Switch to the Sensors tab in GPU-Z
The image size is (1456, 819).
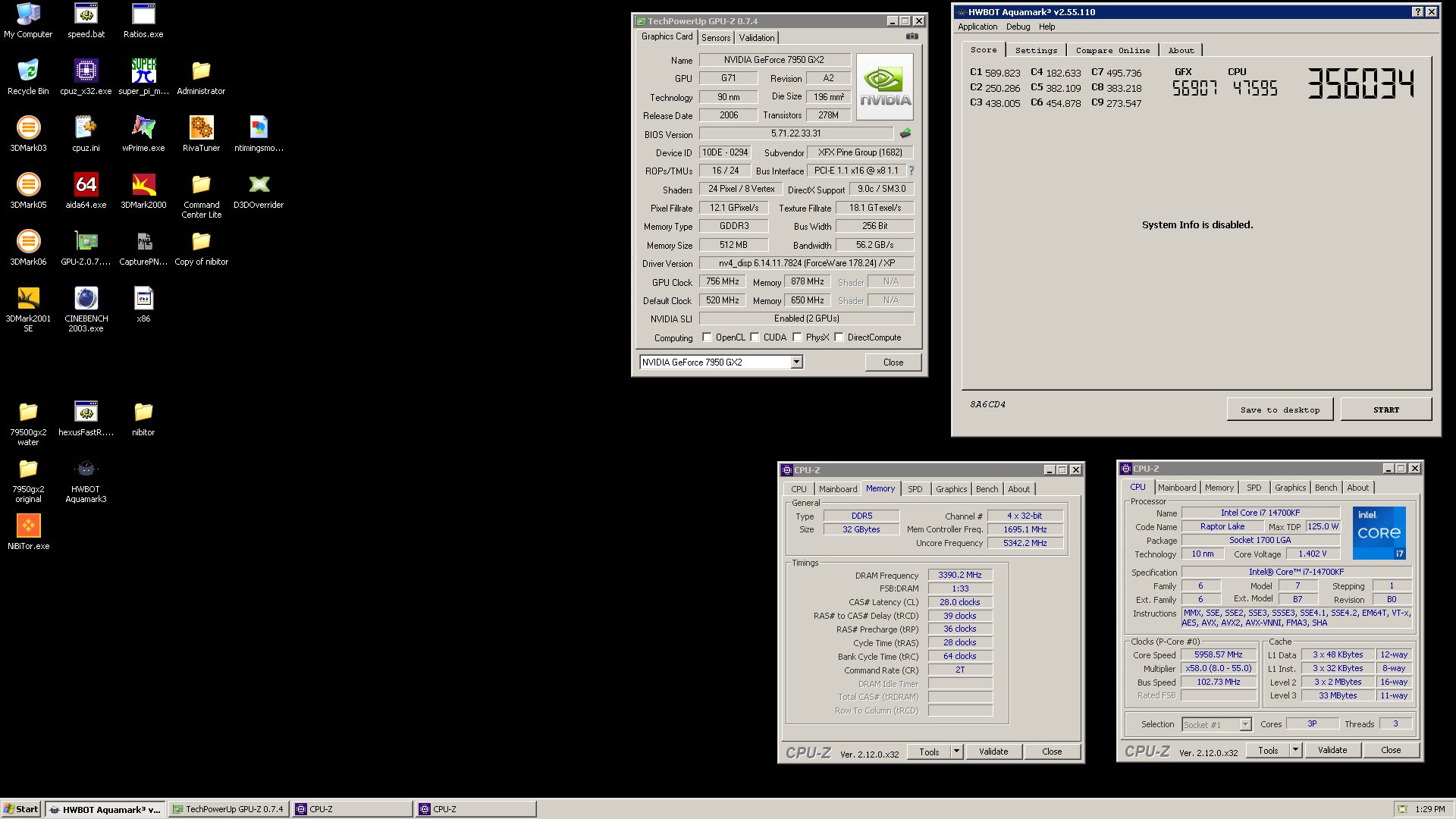point(716,38)
